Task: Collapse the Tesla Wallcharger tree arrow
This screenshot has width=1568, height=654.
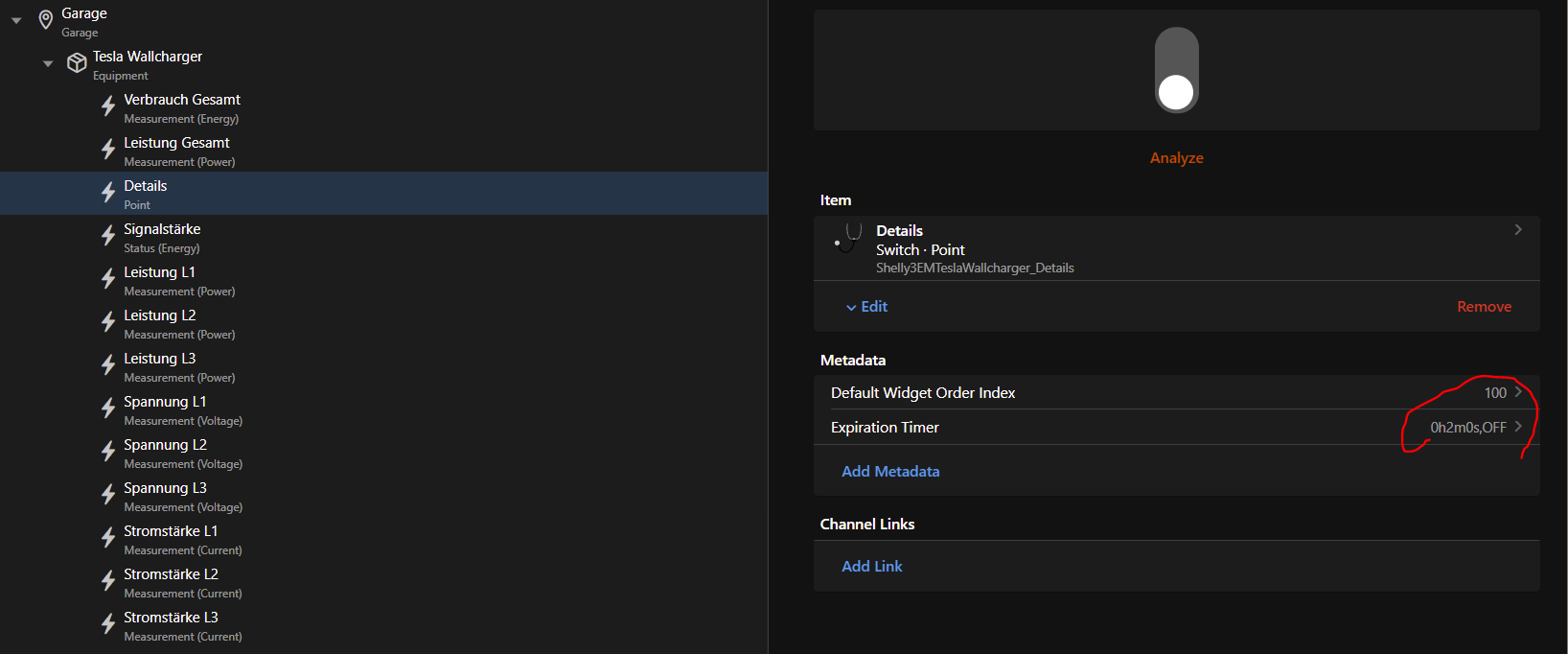Action: point(48,64)
